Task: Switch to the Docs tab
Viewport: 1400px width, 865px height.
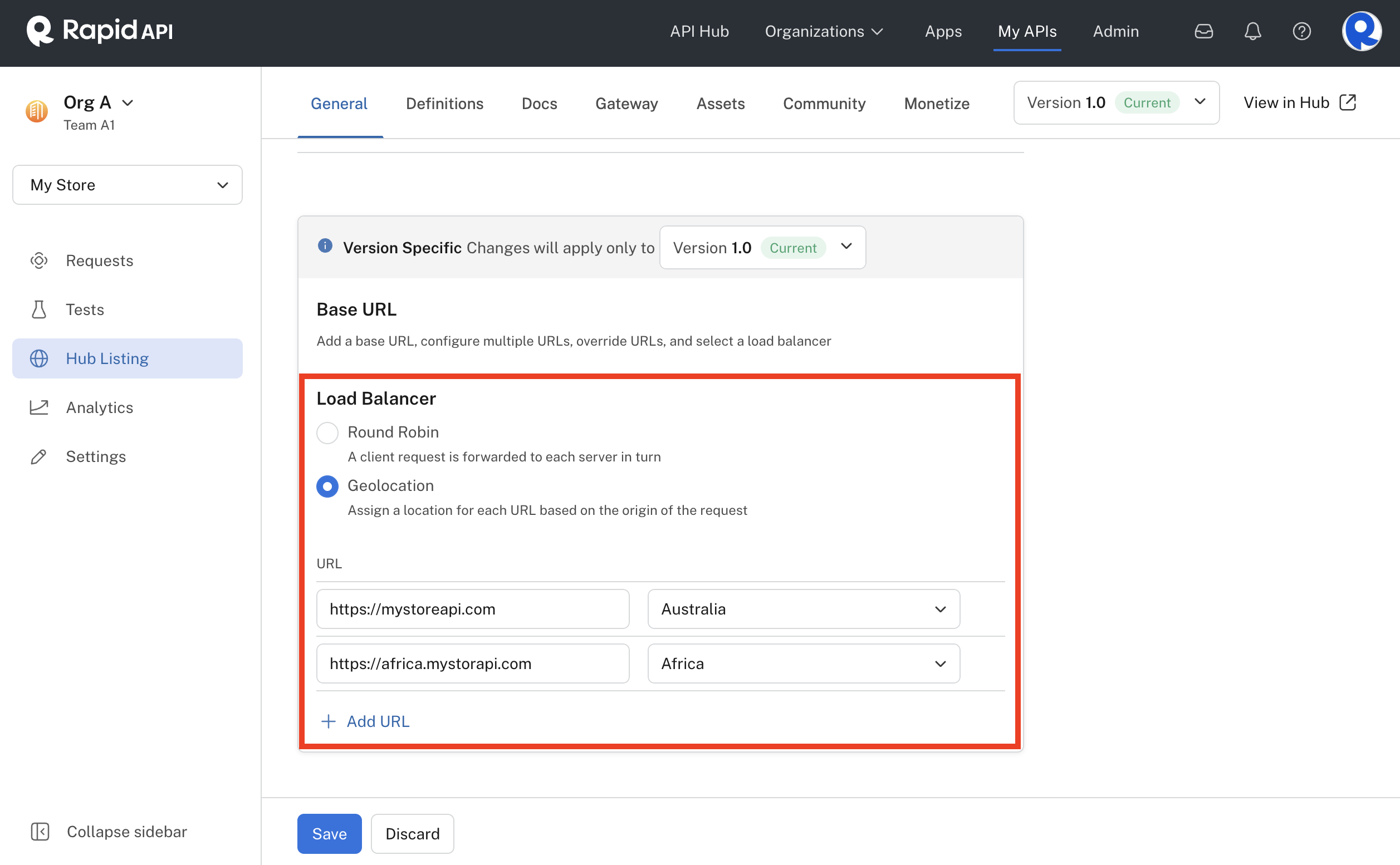Action: [x=539, y=104]
